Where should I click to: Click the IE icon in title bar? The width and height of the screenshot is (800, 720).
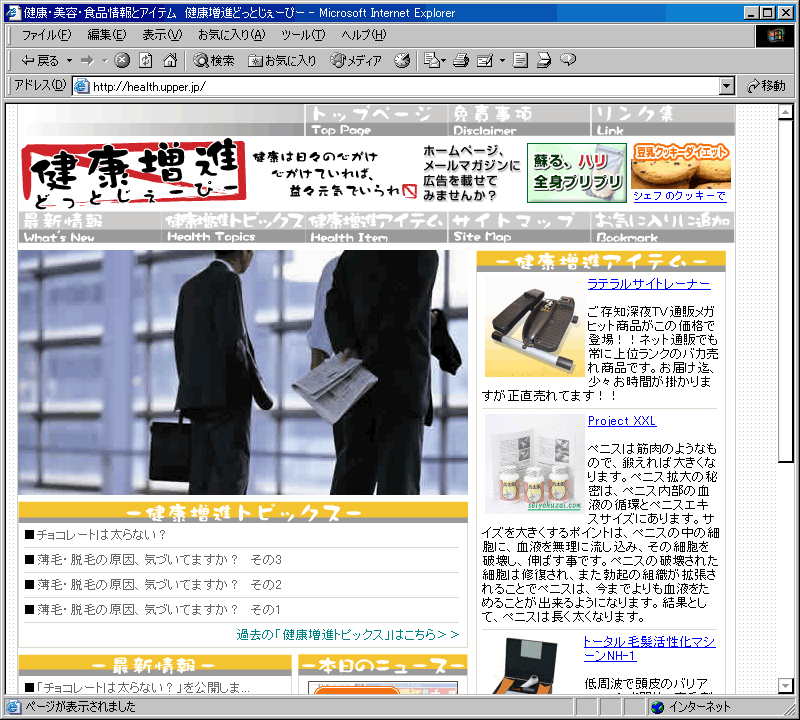pos(12,12)
